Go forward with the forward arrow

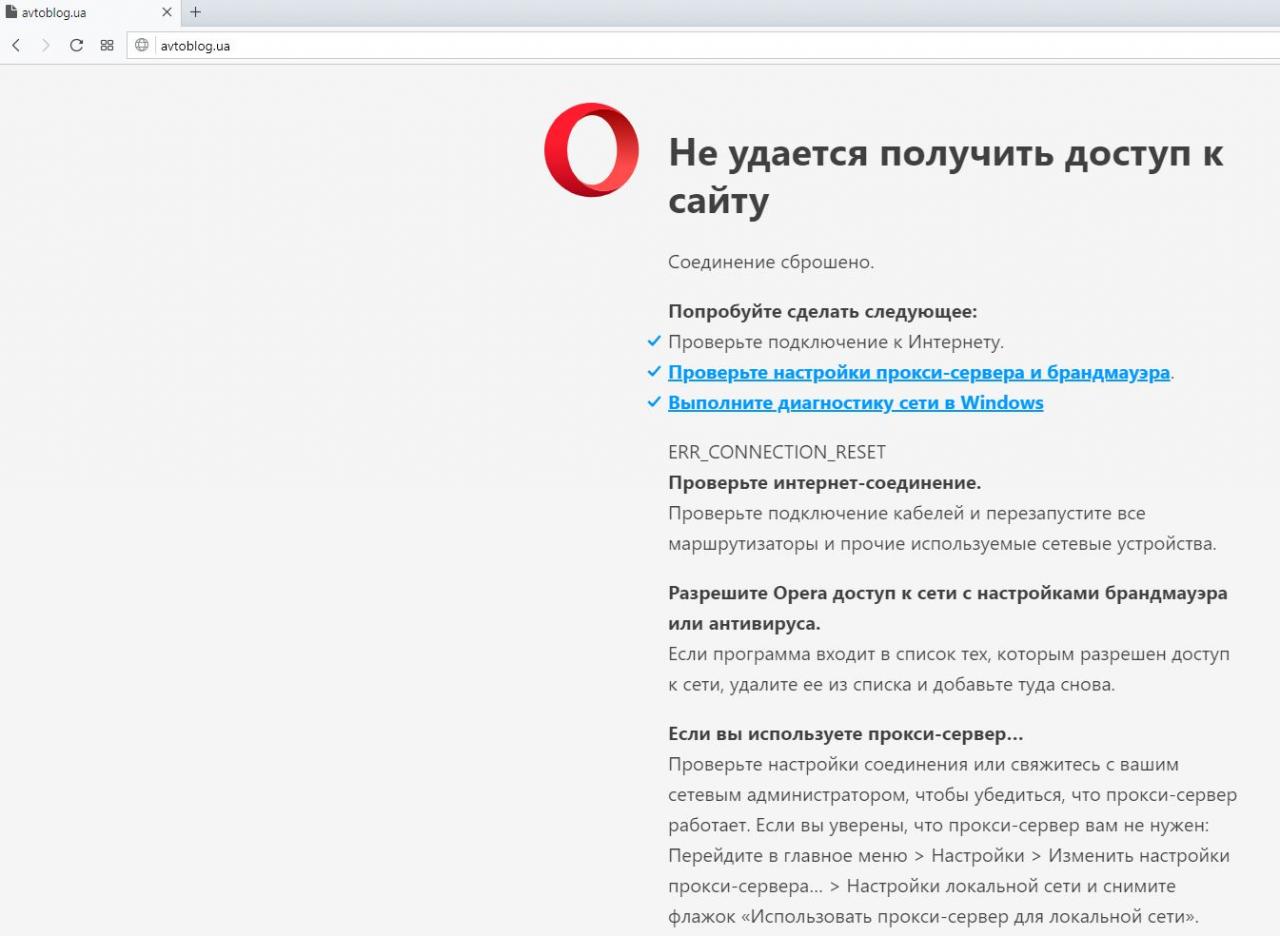point(45,45)
